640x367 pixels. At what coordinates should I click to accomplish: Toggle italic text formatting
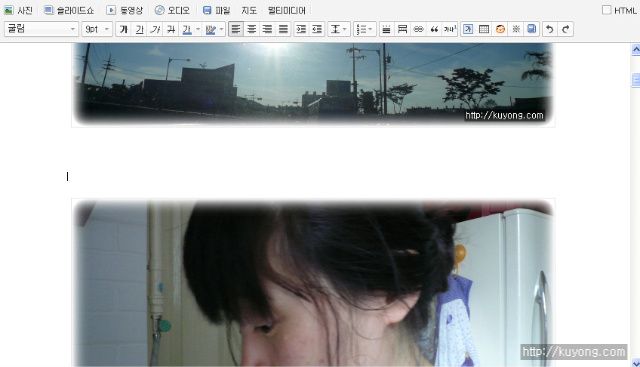155,29
